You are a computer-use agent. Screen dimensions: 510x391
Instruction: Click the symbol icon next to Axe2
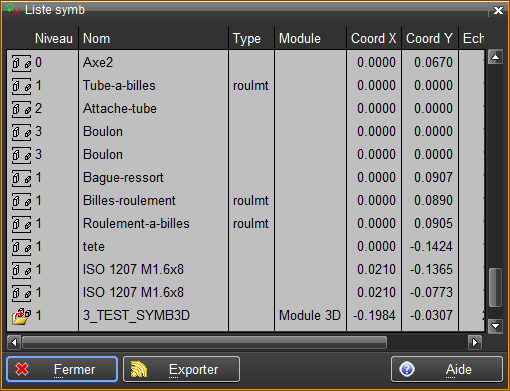pos(21,63)
